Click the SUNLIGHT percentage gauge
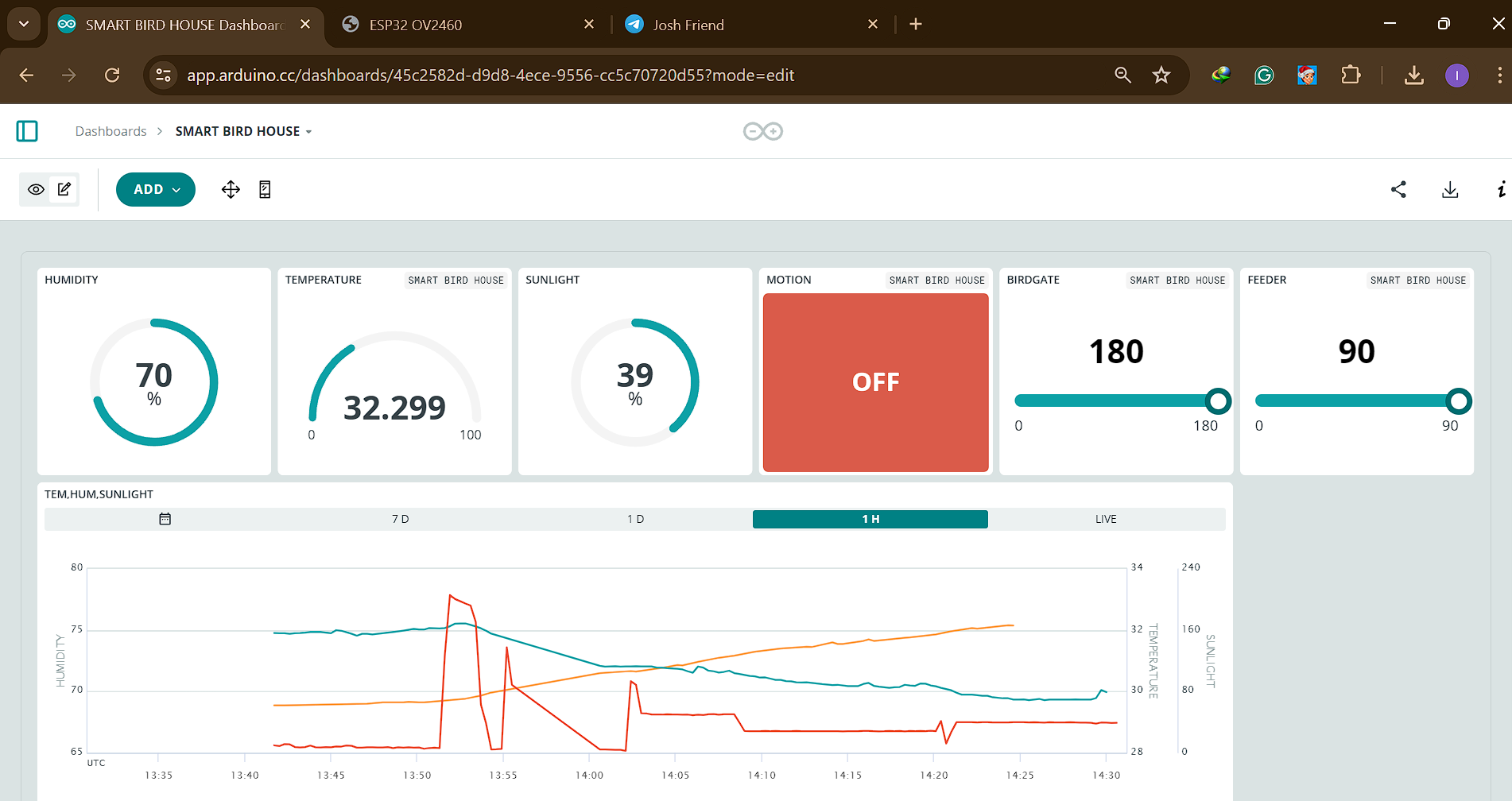 635,382
